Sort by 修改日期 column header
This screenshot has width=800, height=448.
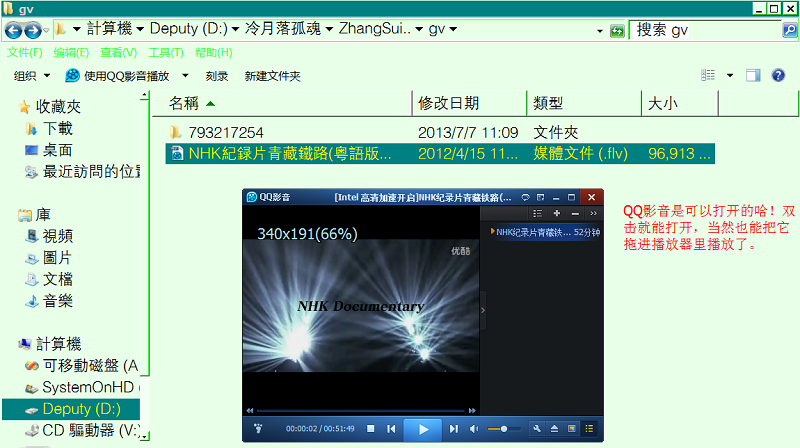point(469,104)
